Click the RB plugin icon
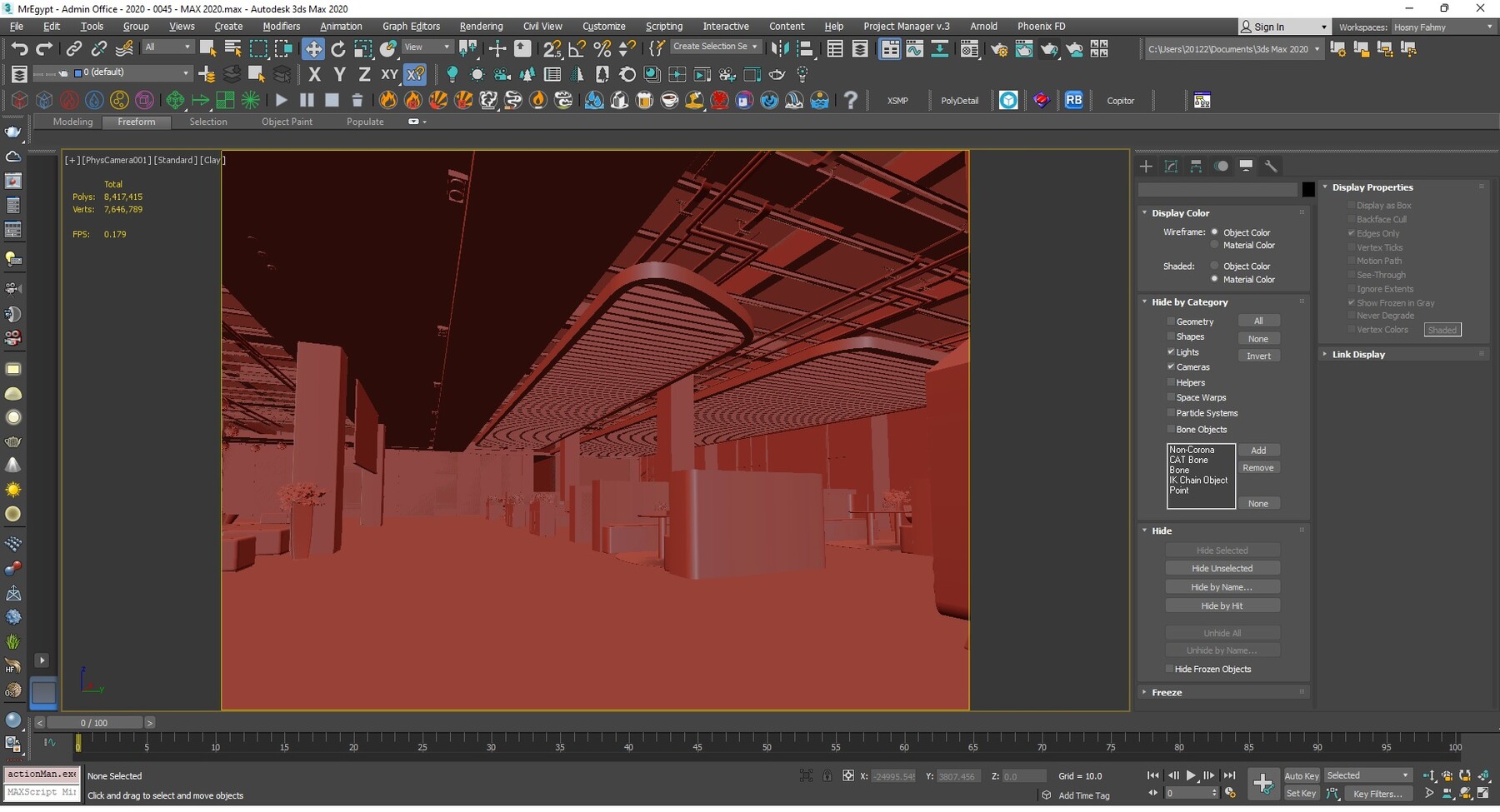This screenshot has width=1500, height=812. [x=1073, y=101]
